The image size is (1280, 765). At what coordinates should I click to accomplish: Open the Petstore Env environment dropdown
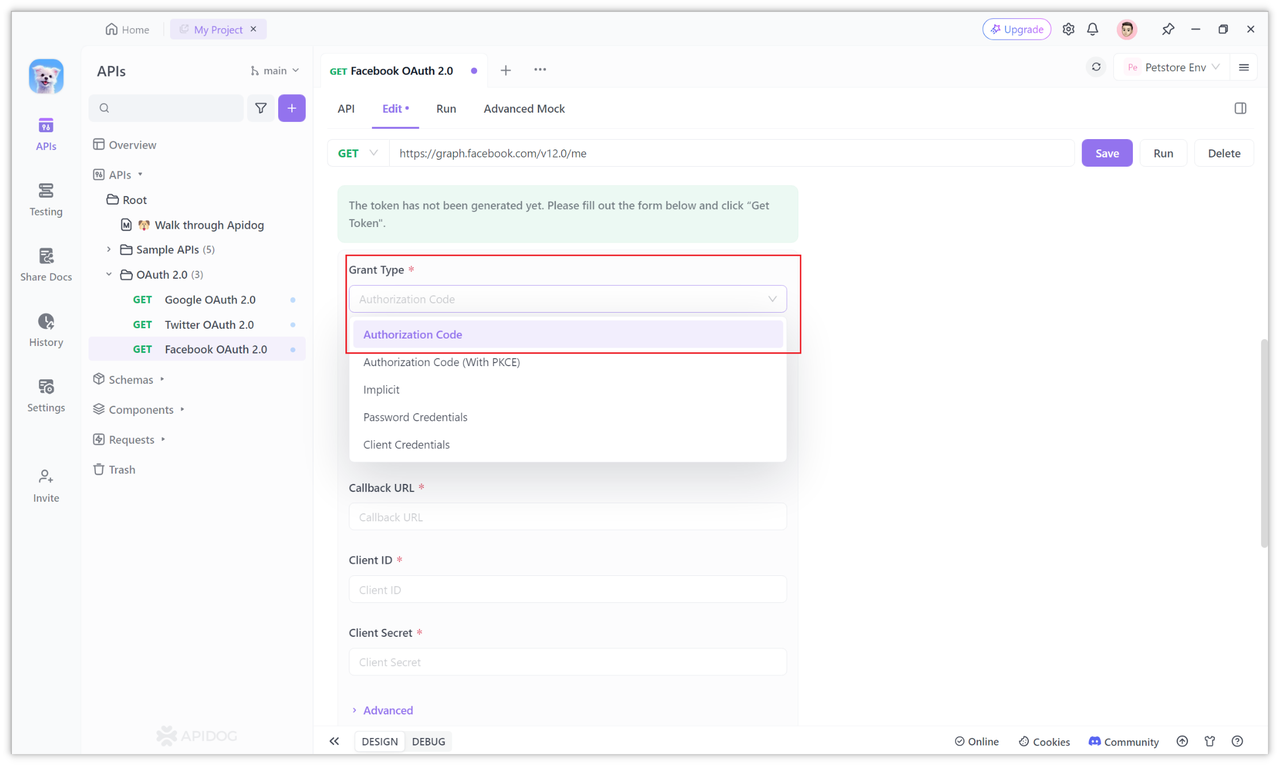pos(1173,67)
